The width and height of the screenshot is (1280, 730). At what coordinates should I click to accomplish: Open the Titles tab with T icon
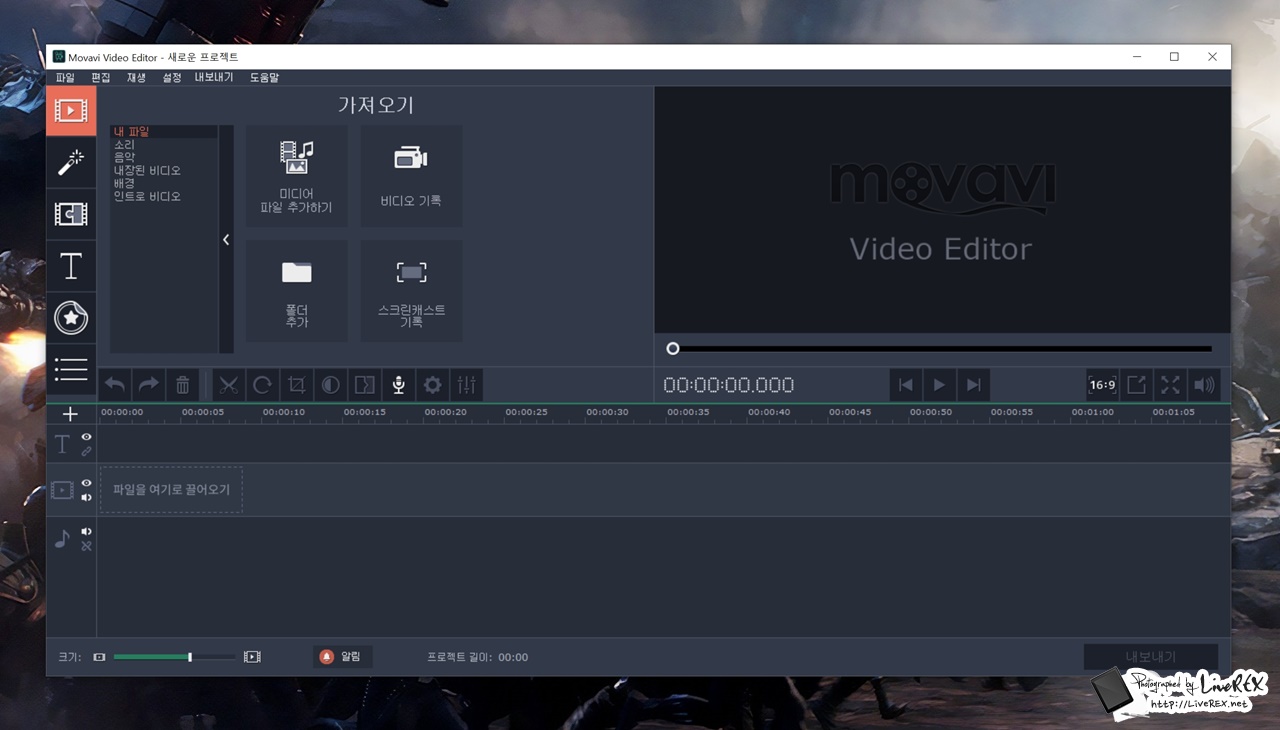pyautogui.click(x=71, y=266)
